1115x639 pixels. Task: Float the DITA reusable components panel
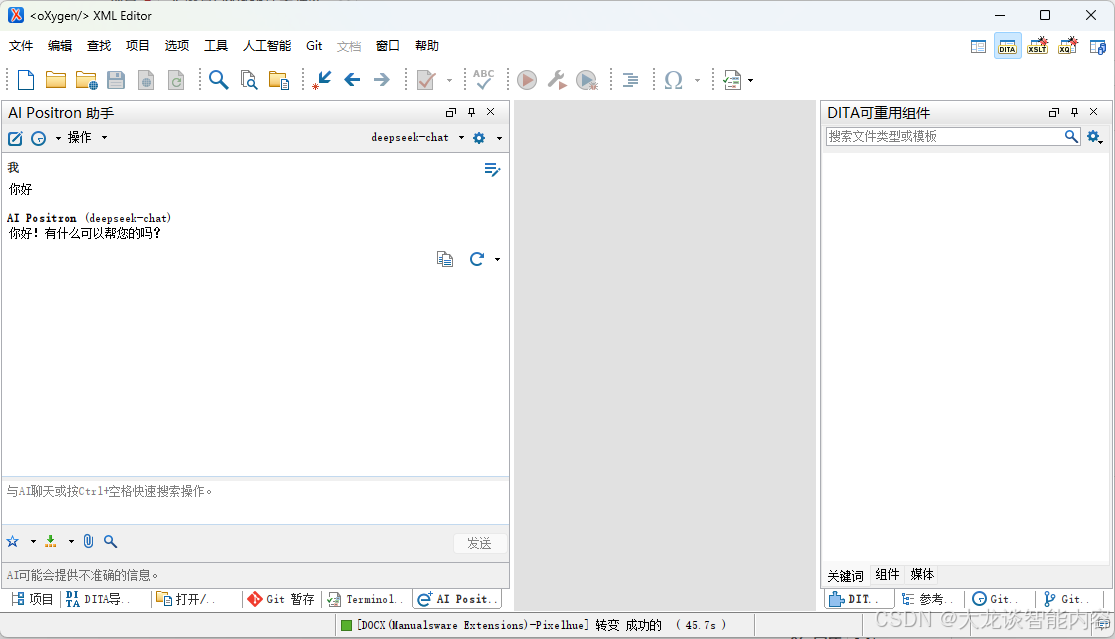(1054, 112)
